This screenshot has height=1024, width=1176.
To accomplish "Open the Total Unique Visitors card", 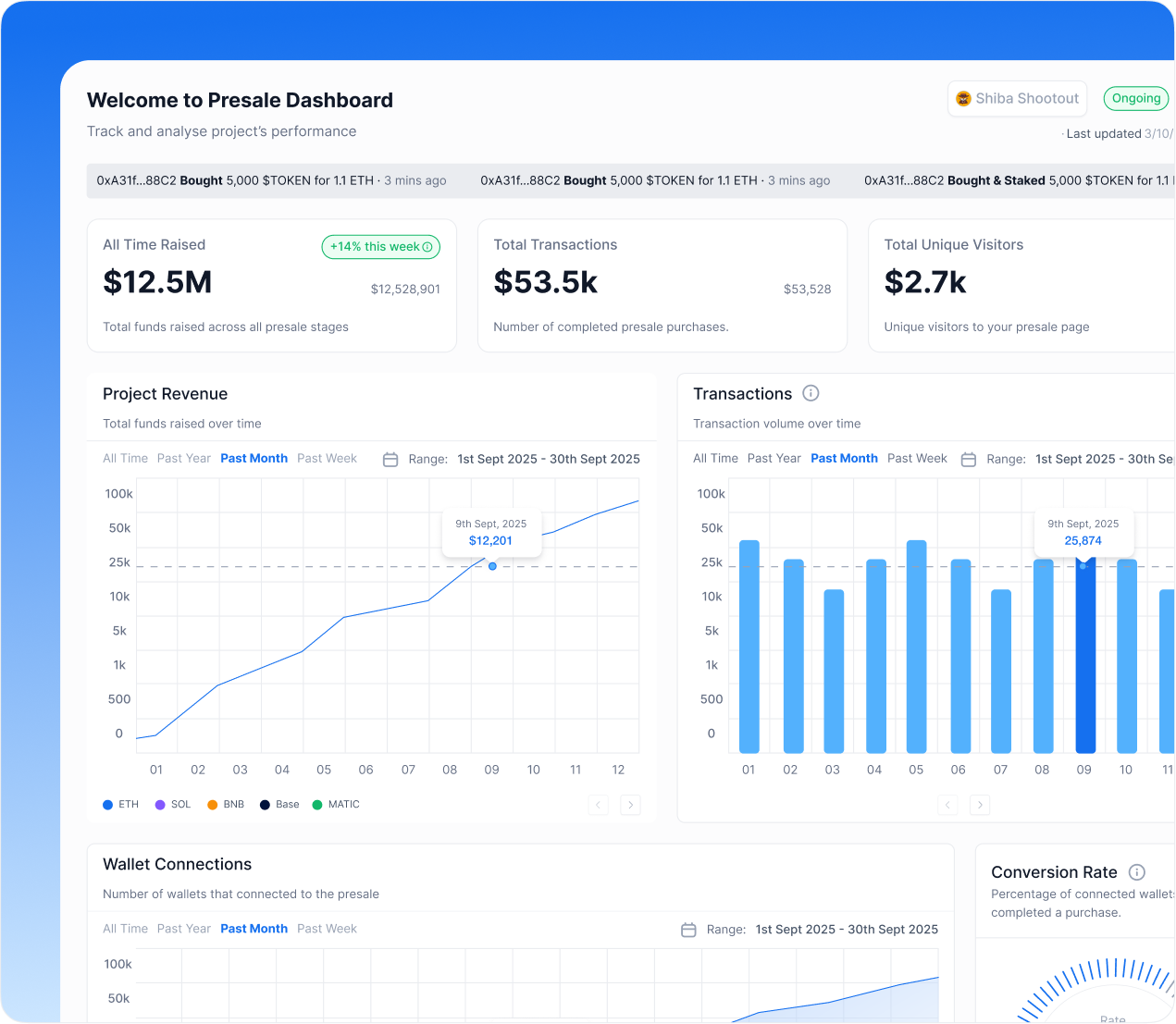I will [1021, 286].
